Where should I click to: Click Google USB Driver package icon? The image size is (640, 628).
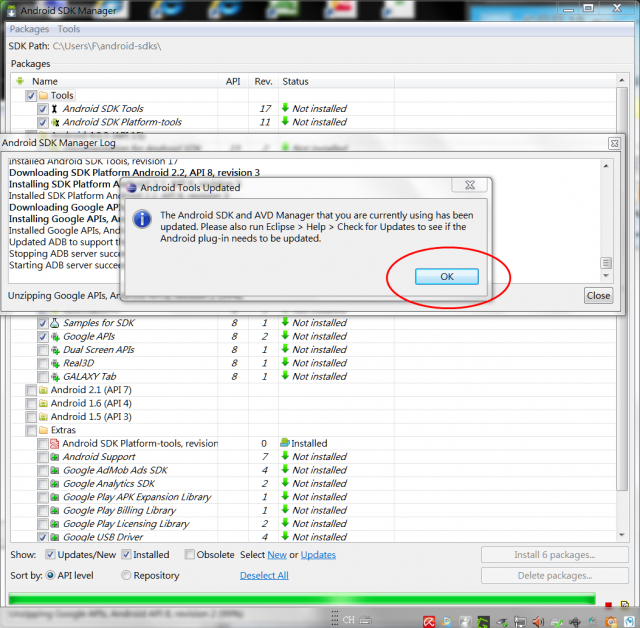coord(55,537)
